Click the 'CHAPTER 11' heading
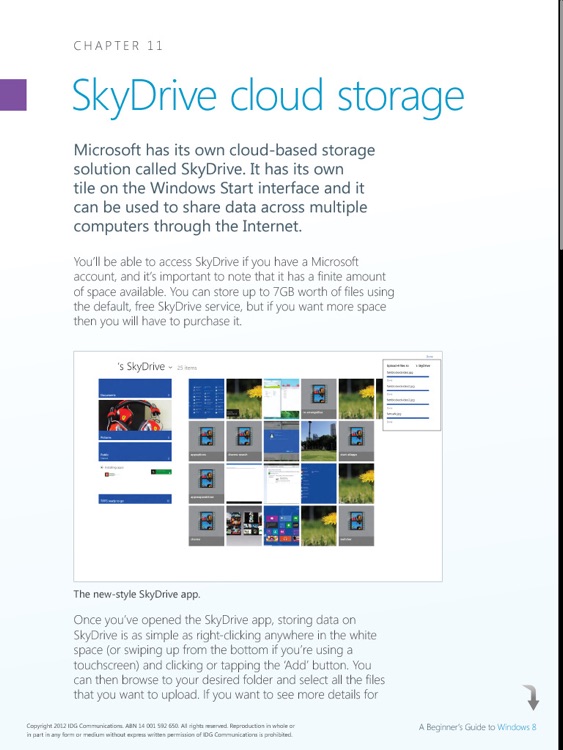Viewport: 563px width, 750px height. tap(118, 45)
